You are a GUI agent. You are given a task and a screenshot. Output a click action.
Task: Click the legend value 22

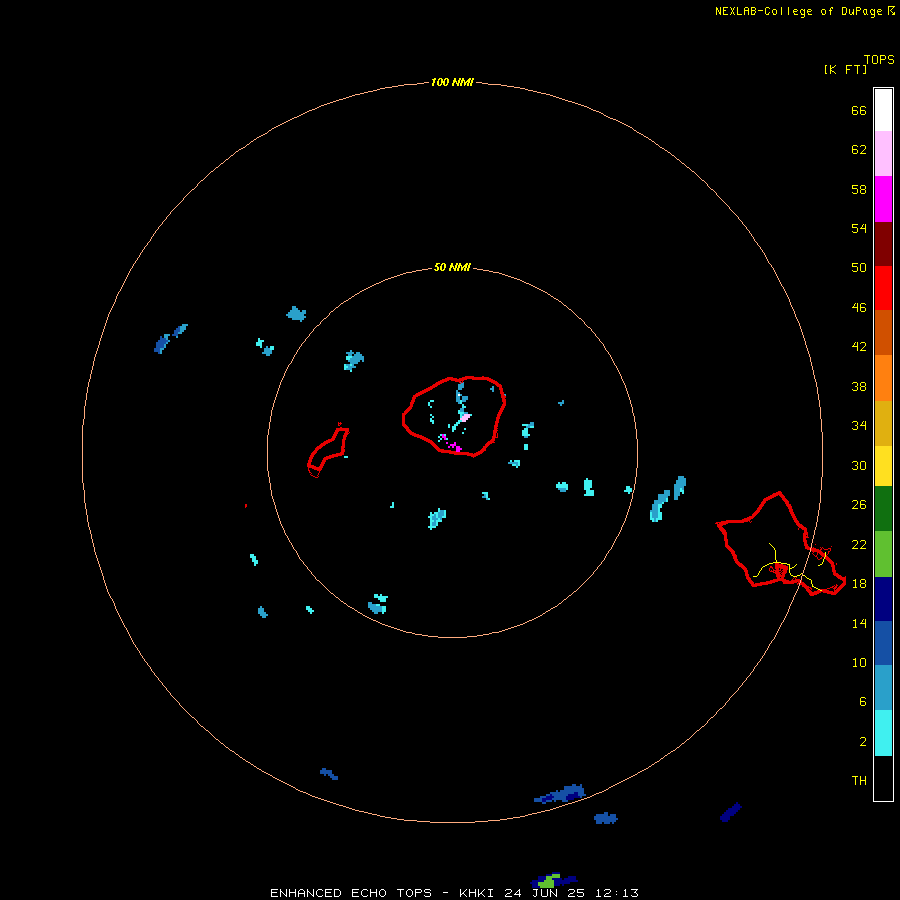[x=859, y=544]
